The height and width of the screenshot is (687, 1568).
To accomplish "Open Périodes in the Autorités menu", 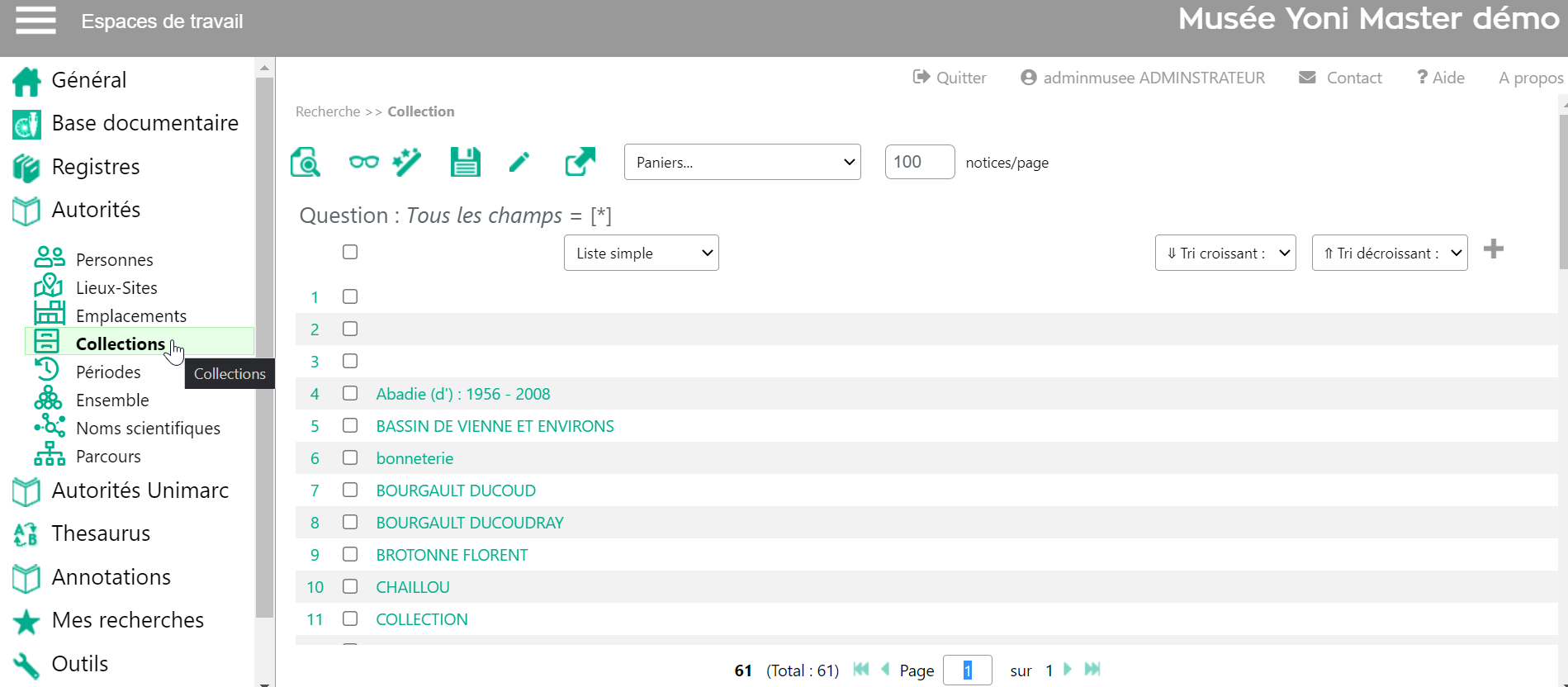I will point(108,372).
